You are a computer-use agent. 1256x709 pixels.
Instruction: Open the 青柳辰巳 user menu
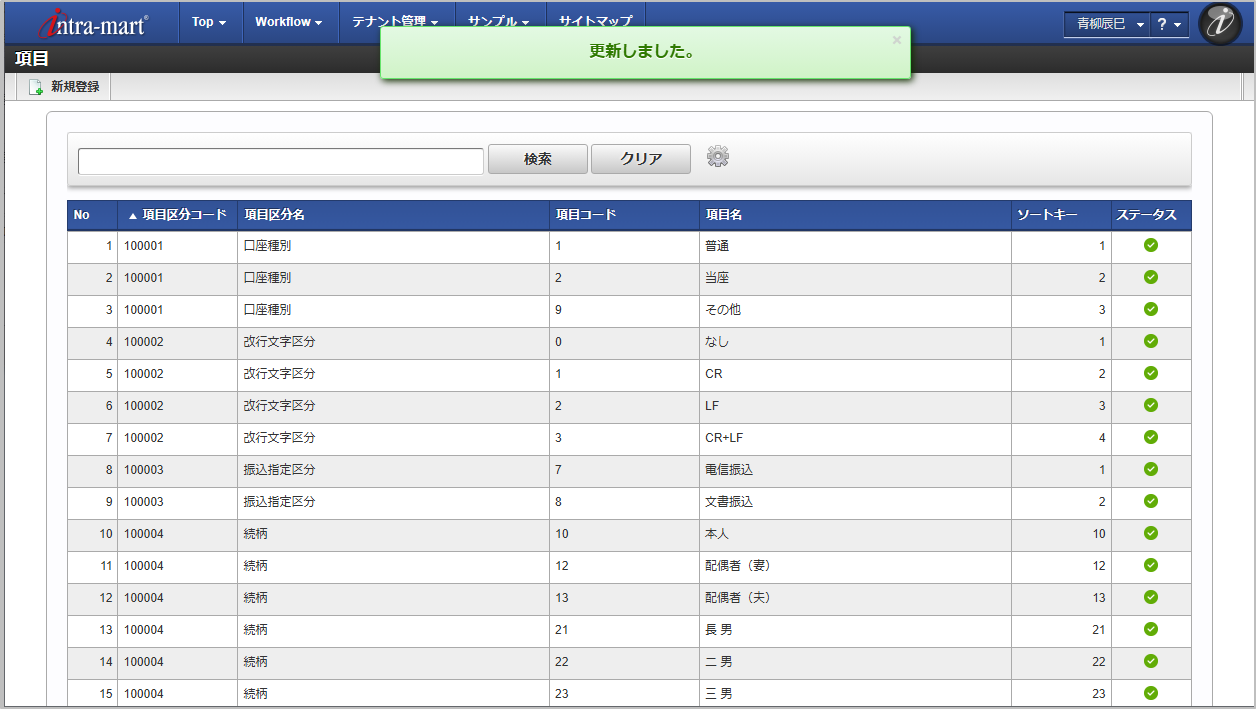coord(1107,24)
